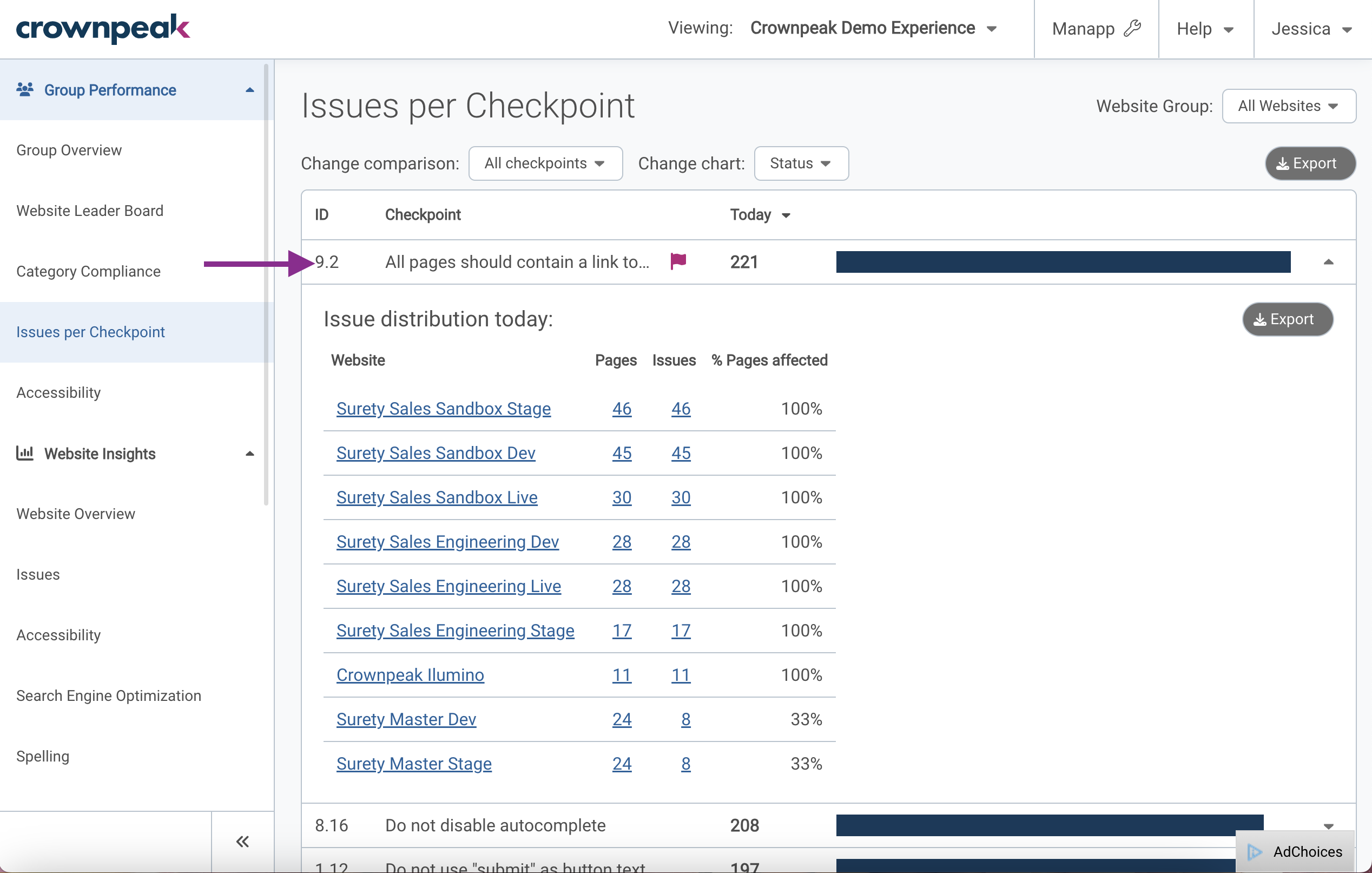The height and width of the screenshot is (873, 1372).
Task: Open Website Leader Board
Action: (90, 211)
